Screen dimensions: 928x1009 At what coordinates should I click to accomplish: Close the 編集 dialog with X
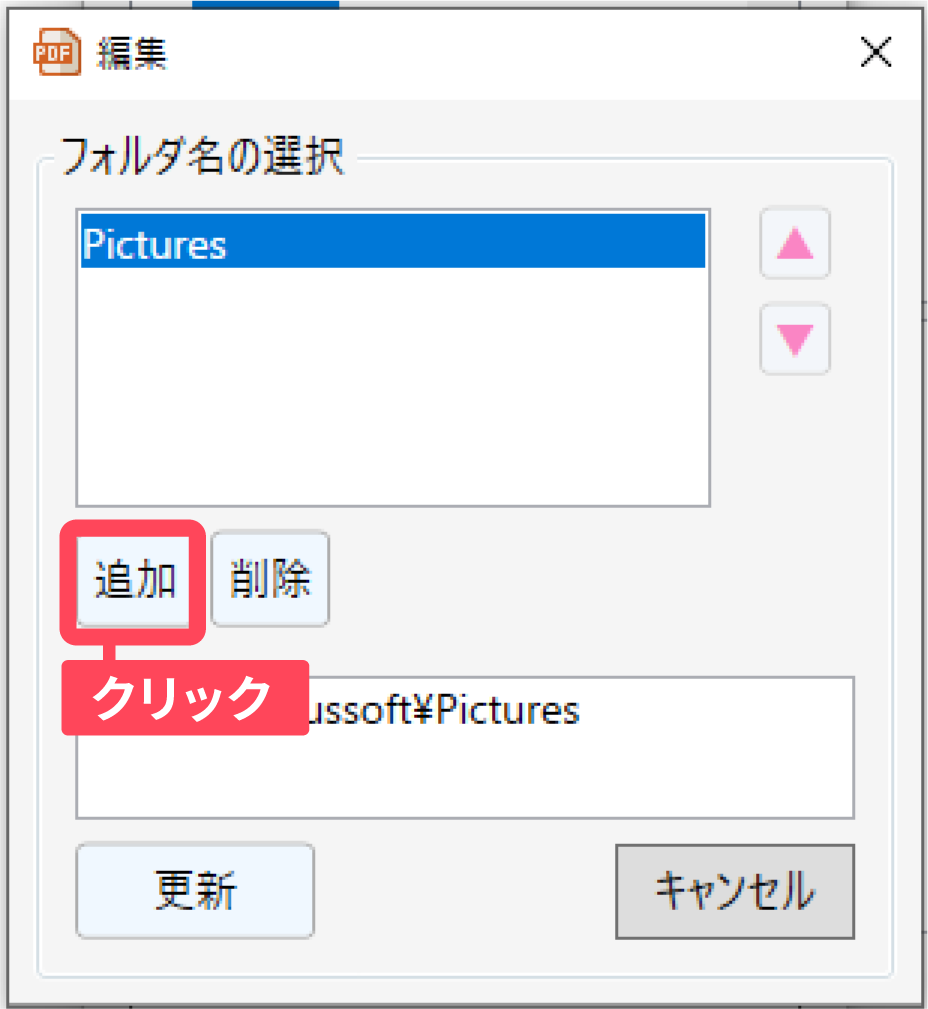click(x=876, y=52)
